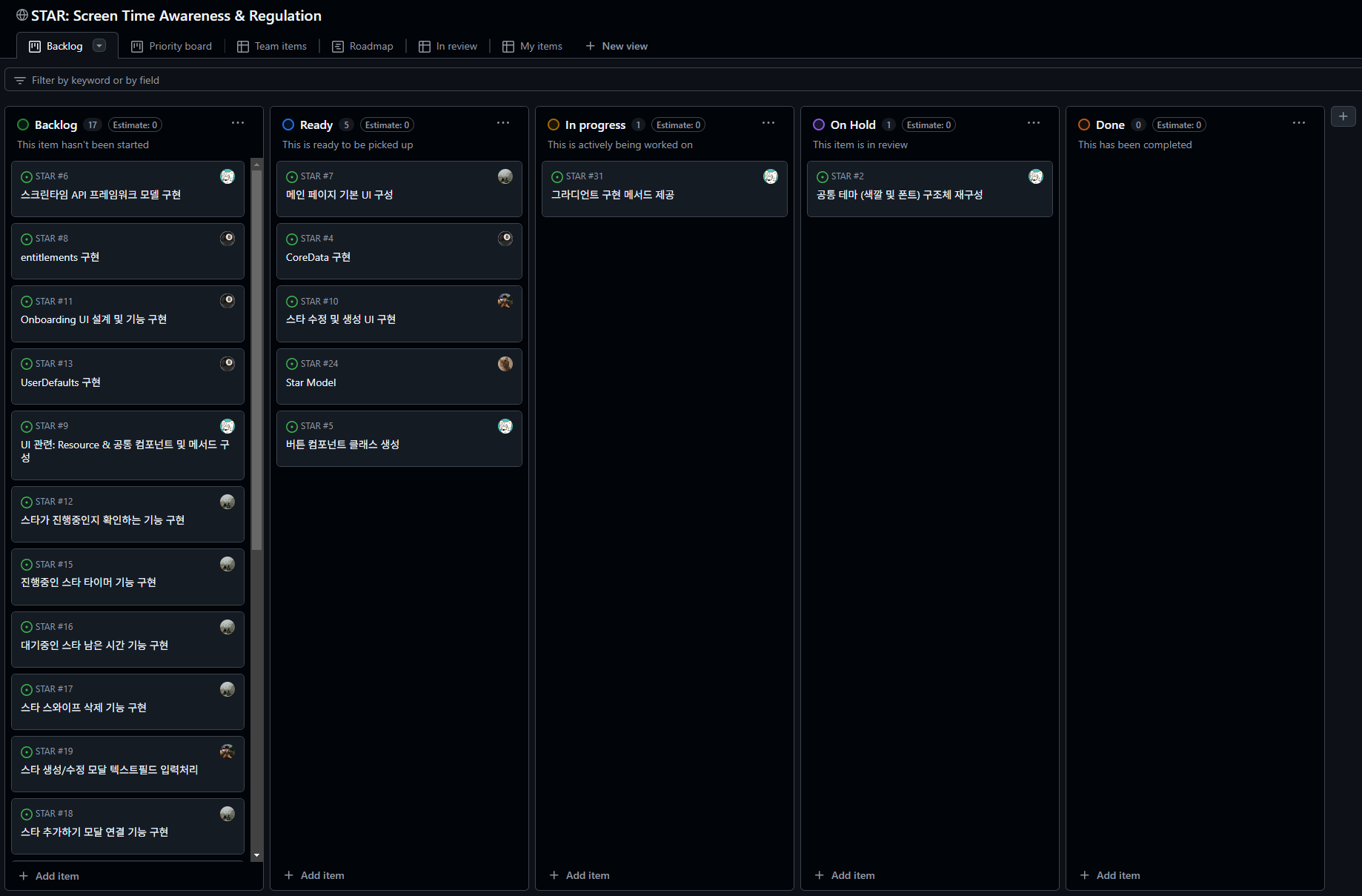Open the Backlog view options dropdown arrow
Image resolution: width=1362 pixels, height=896 pixels.
(x=99, y=45)
